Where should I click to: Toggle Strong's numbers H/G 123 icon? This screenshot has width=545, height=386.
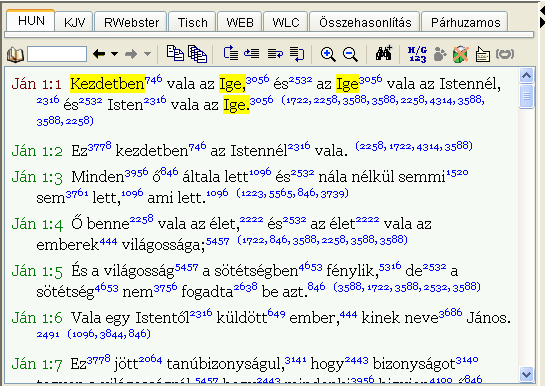tap(417, 54)
